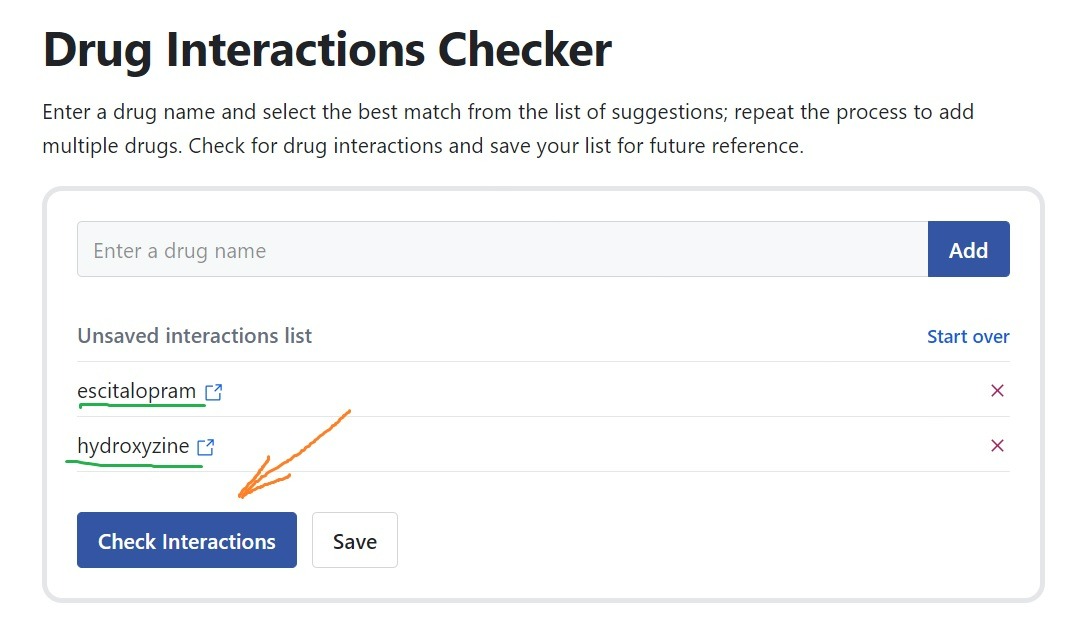Click the green underline beneath escitalopram
Screen dimensions: 1086x618
[141, 406]
